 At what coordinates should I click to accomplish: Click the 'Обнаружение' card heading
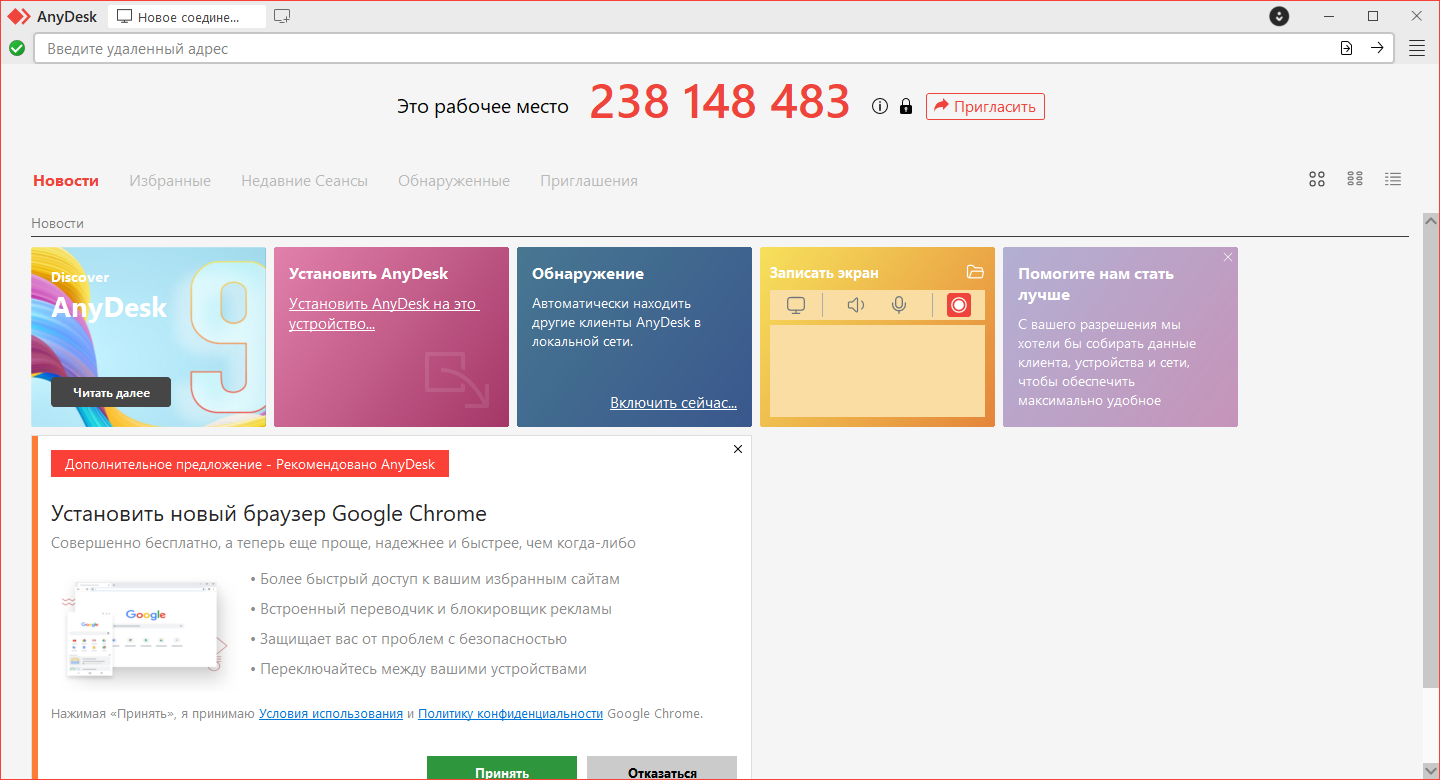coord(588,273)
